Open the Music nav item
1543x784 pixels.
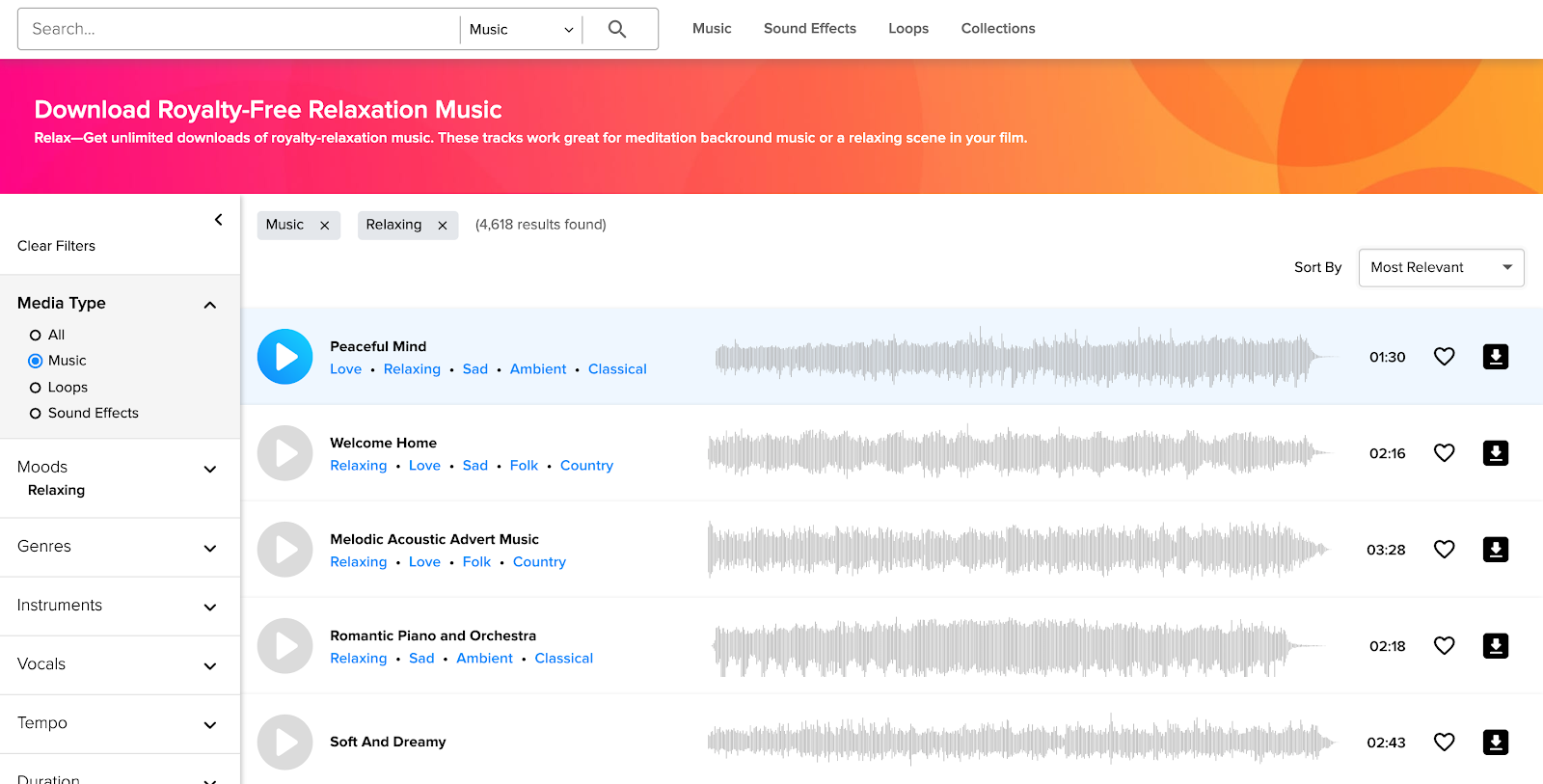712,29
